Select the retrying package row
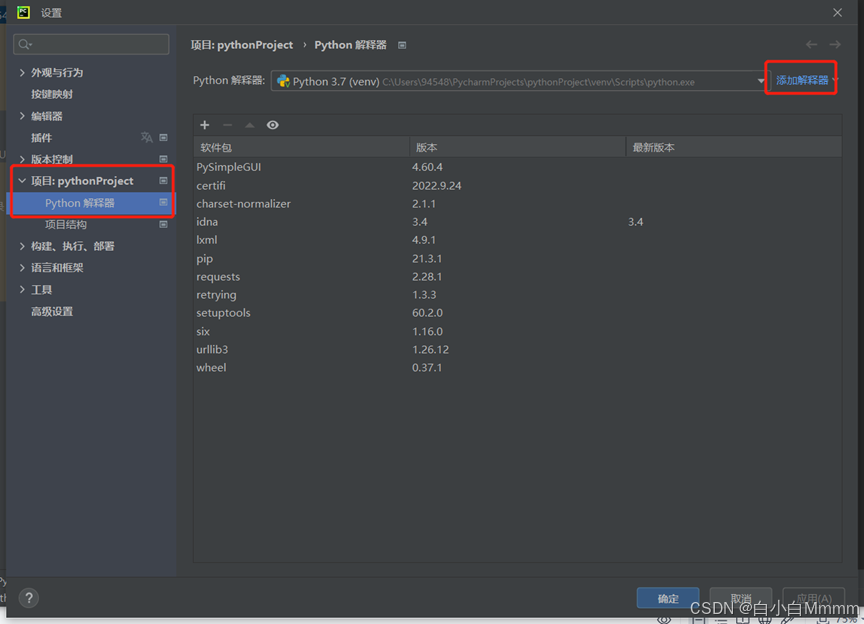Screen dimensions: 864x624 [x=517, y=295]
